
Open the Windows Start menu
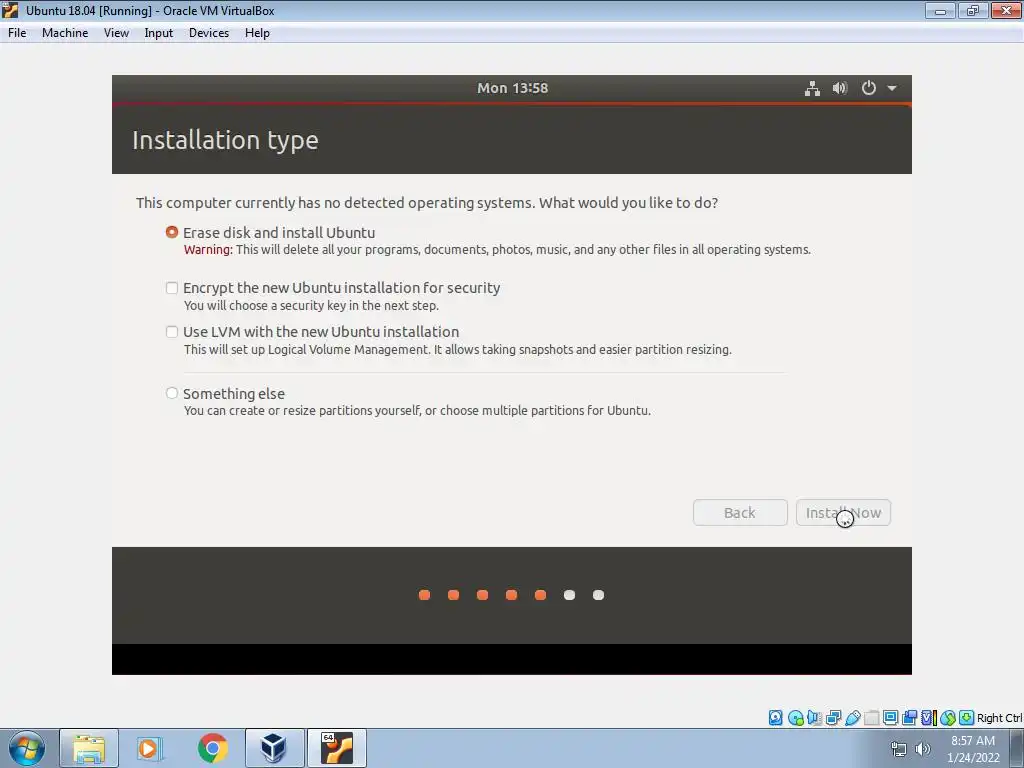pos(27,748)
